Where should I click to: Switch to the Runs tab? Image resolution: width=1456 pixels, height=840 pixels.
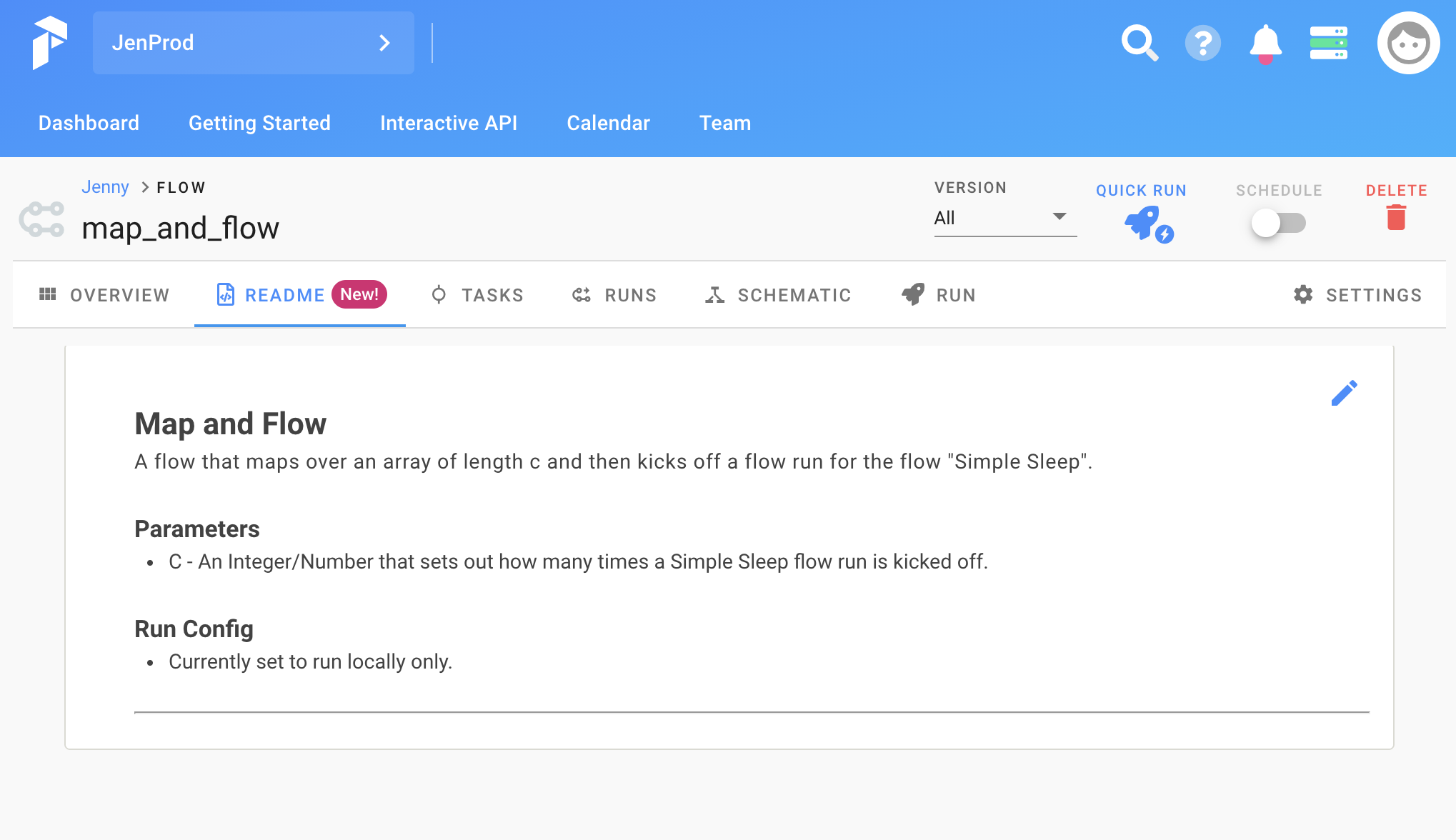coord(614,295)
